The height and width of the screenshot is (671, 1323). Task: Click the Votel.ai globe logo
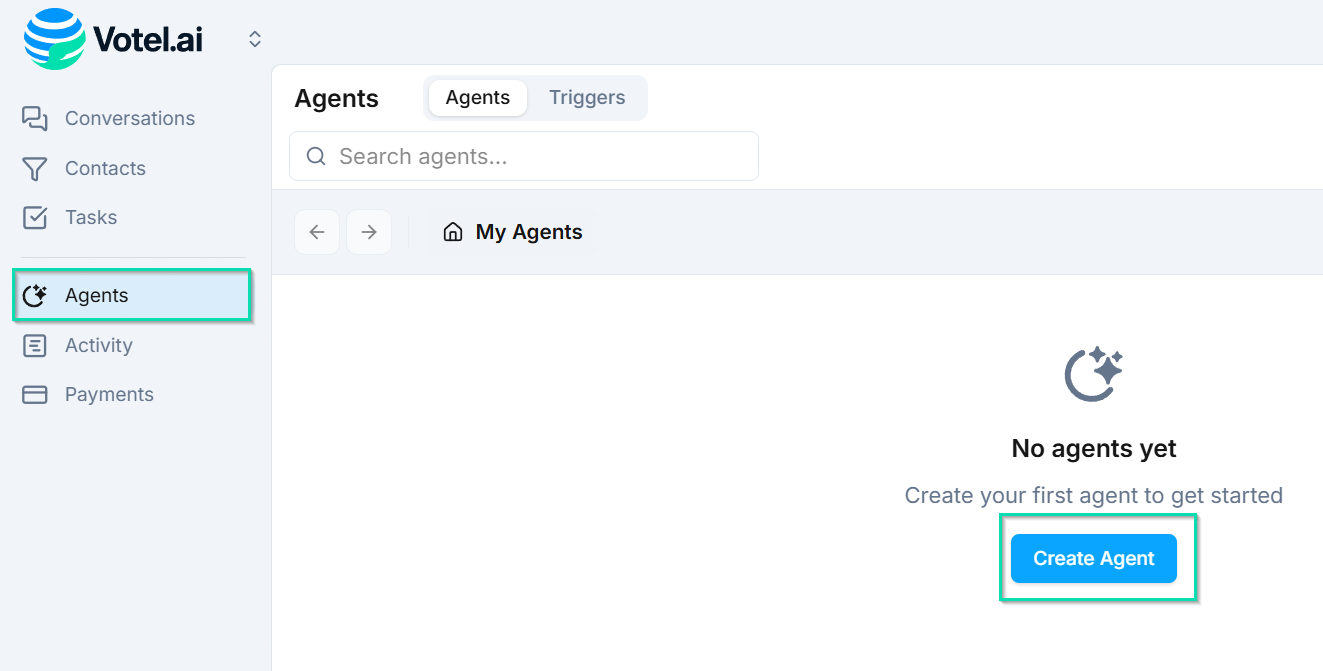[x=52, y=38]
